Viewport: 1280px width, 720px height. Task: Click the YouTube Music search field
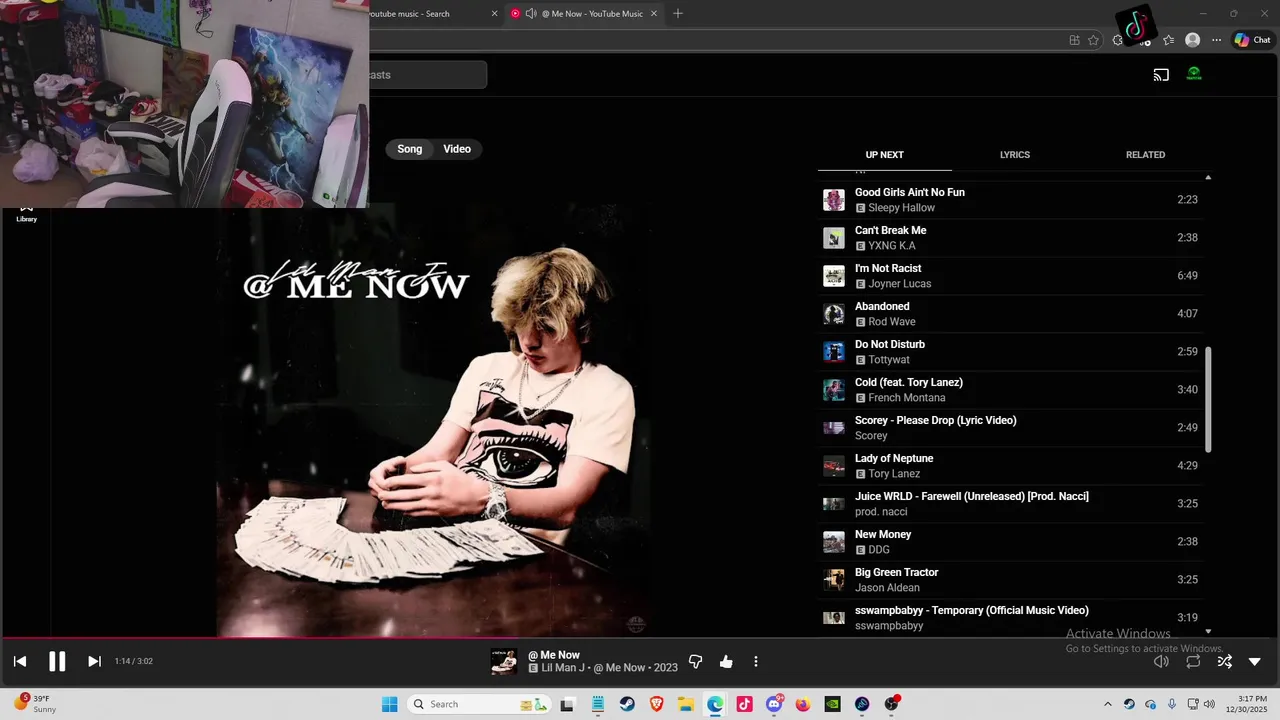pos(427,75)
